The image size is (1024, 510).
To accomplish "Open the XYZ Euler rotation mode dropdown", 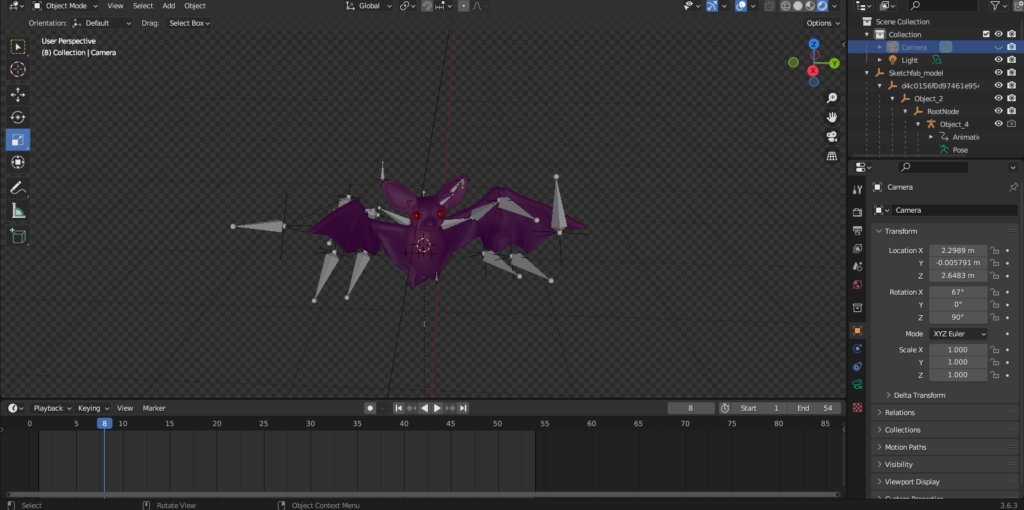I will tap(958, 333).
